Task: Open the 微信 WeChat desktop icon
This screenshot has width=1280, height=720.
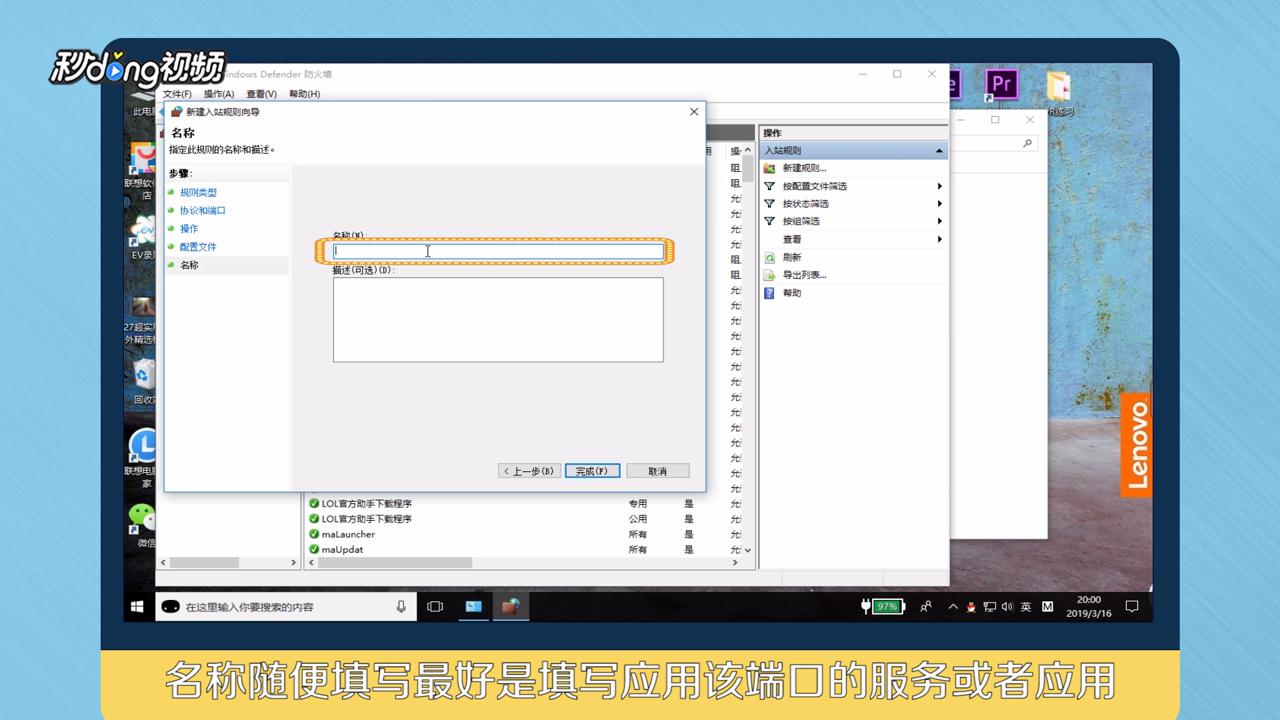Action: click(x=144, y=518)
